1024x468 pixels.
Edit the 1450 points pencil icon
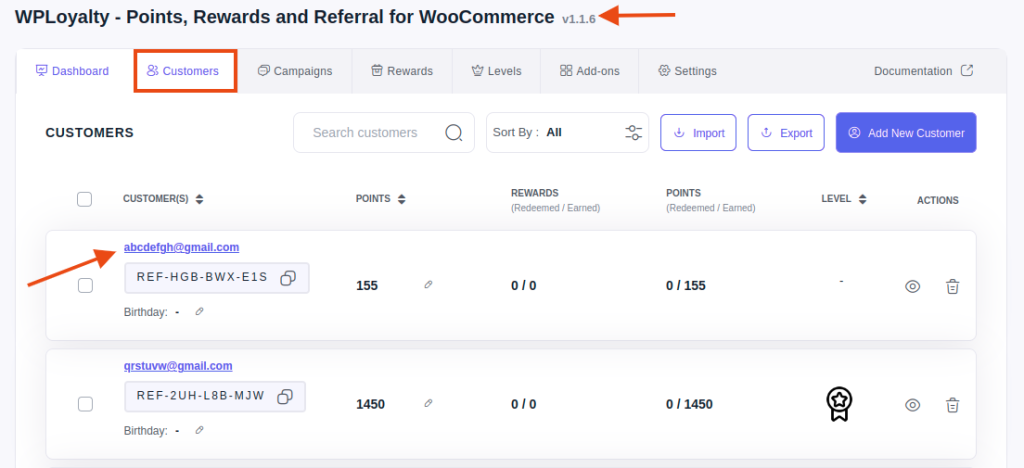click(428, 403)
